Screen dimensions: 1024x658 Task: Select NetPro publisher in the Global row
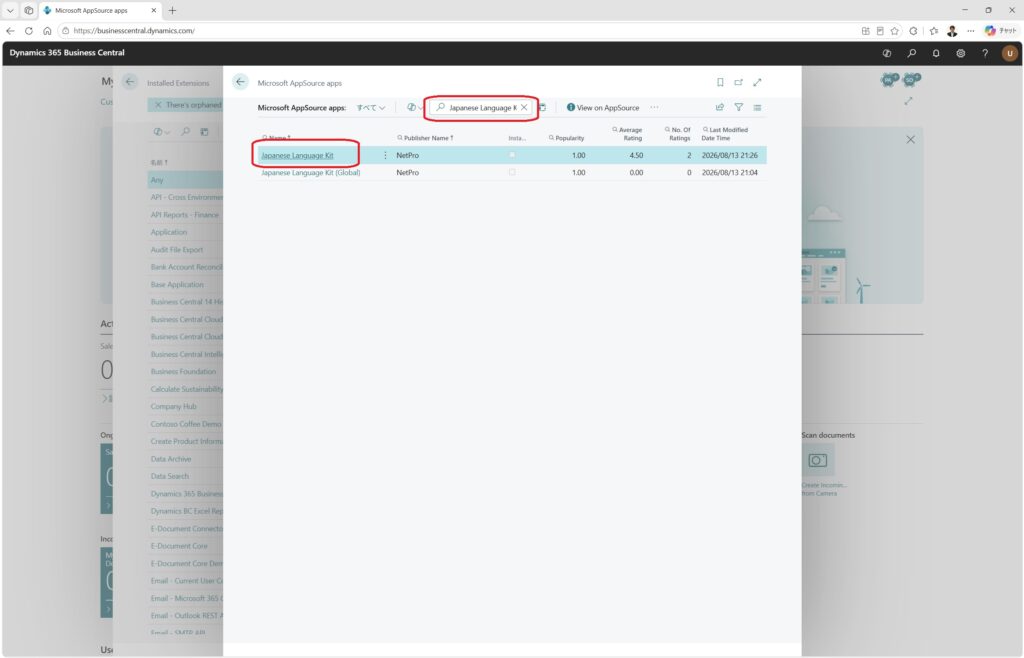(408, 173)
